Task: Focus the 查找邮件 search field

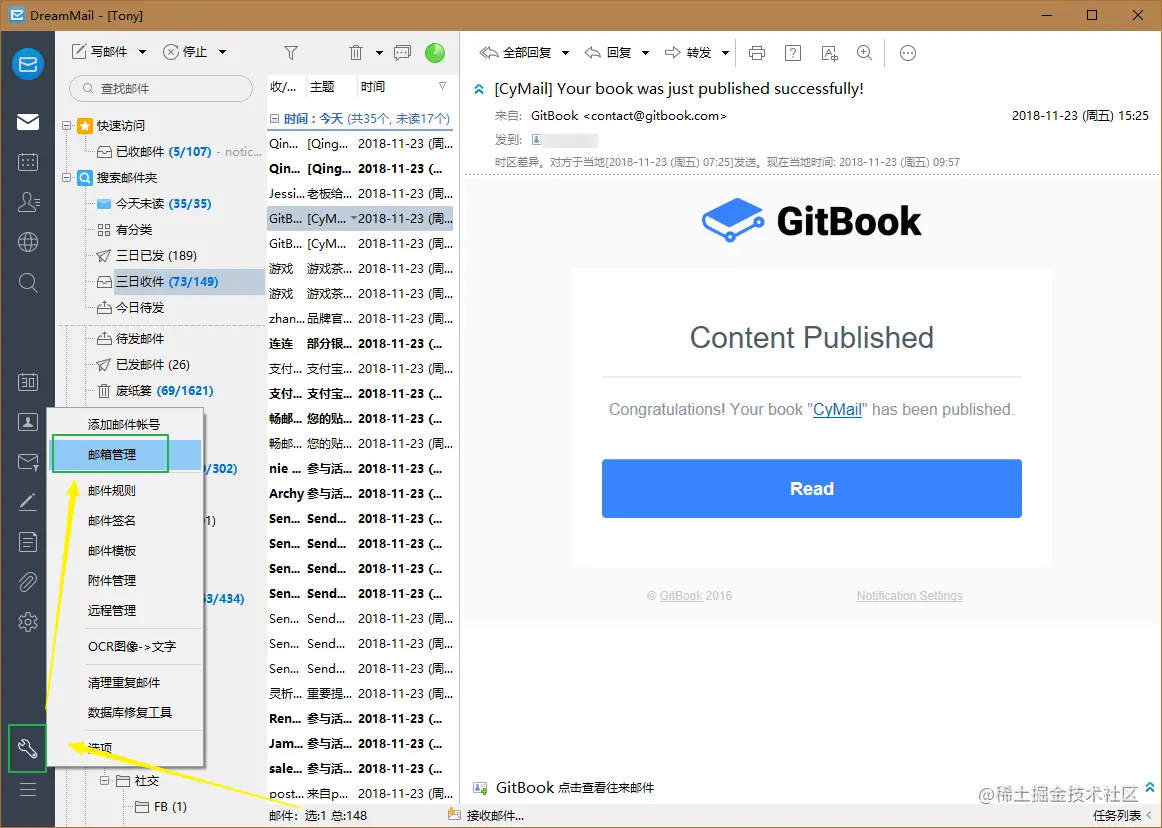Action: [x=161, y=88]
